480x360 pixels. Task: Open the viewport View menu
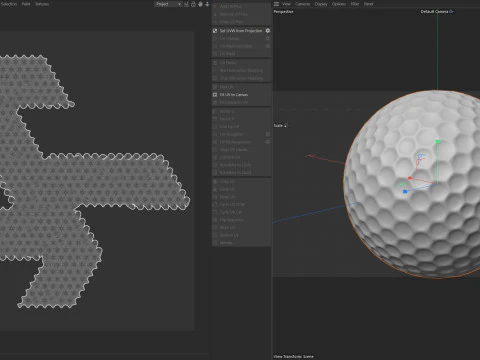286,4
